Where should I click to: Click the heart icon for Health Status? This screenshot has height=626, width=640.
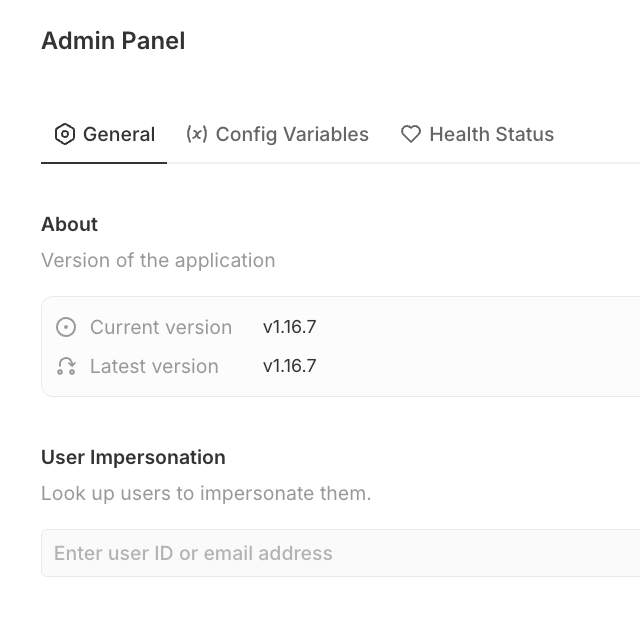pos(411,134)
